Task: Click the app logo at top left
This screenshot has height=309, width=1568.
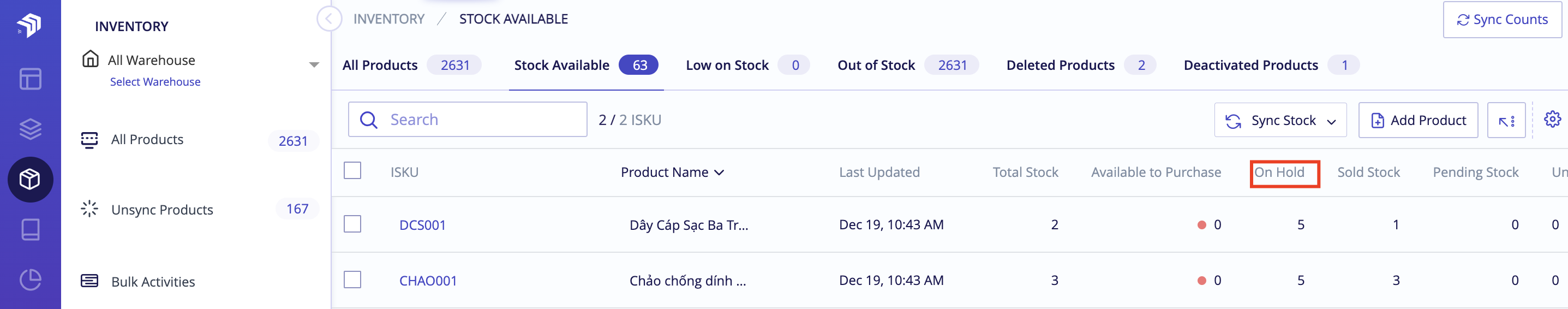Action: [29, 25]
